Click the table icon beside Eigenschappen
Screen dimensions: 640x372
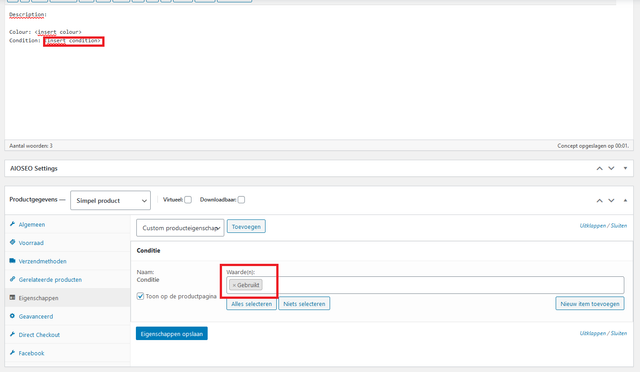(12, 297)
